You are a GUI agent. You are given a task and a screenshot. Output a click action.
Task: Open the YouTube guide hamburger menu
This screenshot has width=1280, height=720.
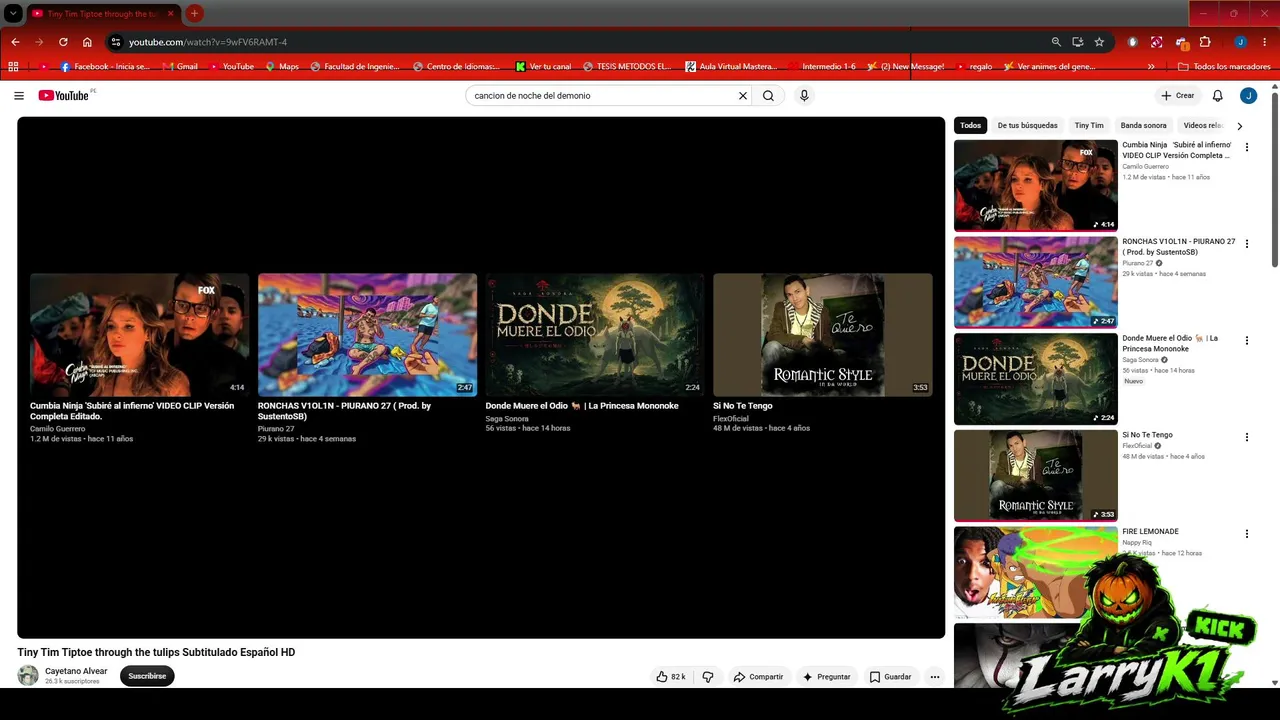click(x=19, y=96)
